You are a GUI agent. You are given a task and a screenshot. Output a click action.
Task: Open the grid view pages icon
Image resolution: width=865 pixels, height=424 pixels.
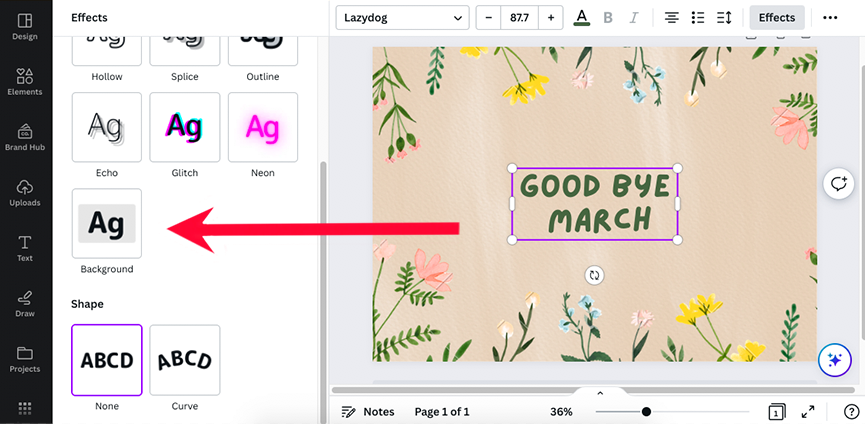tap(777, 412)
